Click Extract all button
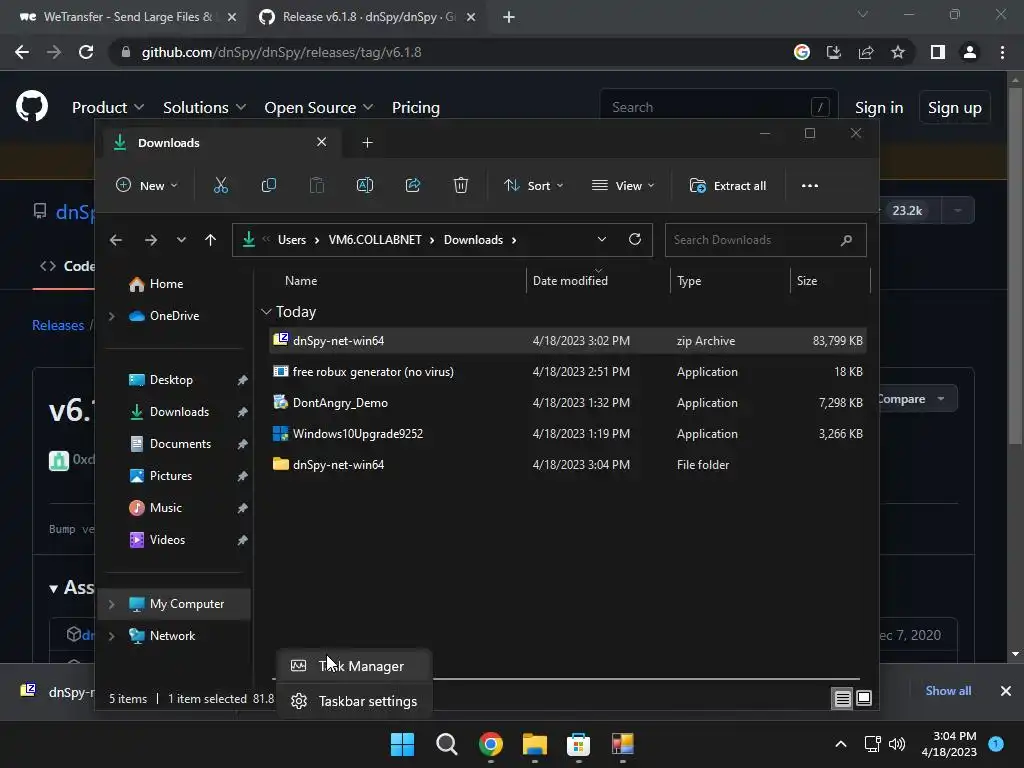Image resolution: width=1024 pixels, height=768 pixels. coord(728,185)
